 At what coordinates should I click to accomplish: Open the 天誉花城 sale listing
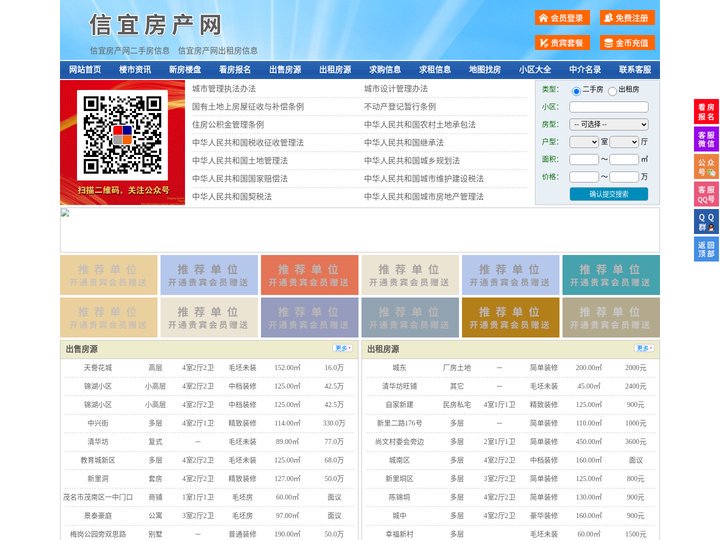coord(98,368)
